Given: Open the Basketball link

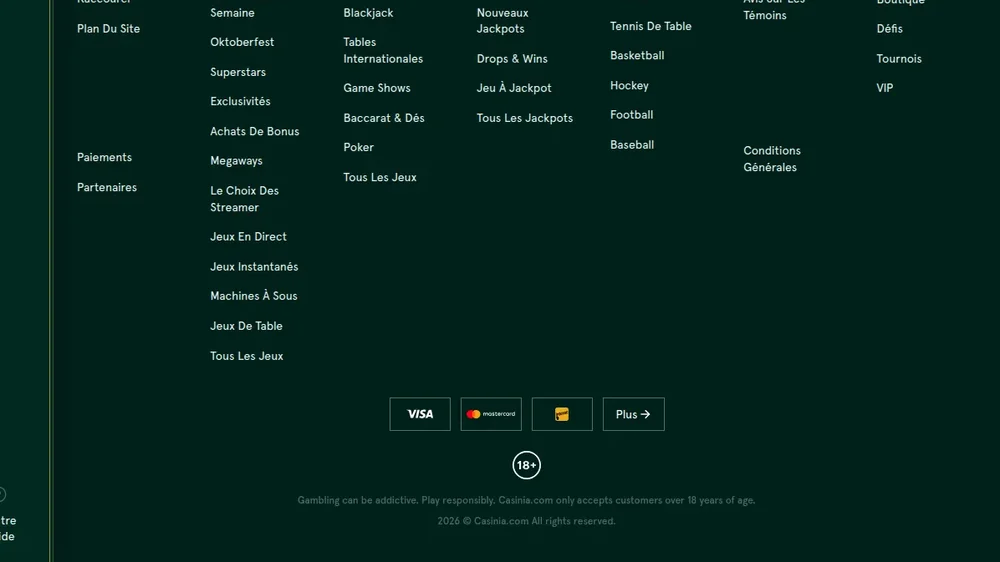Looking at the screenshot, I should (637, 55).
